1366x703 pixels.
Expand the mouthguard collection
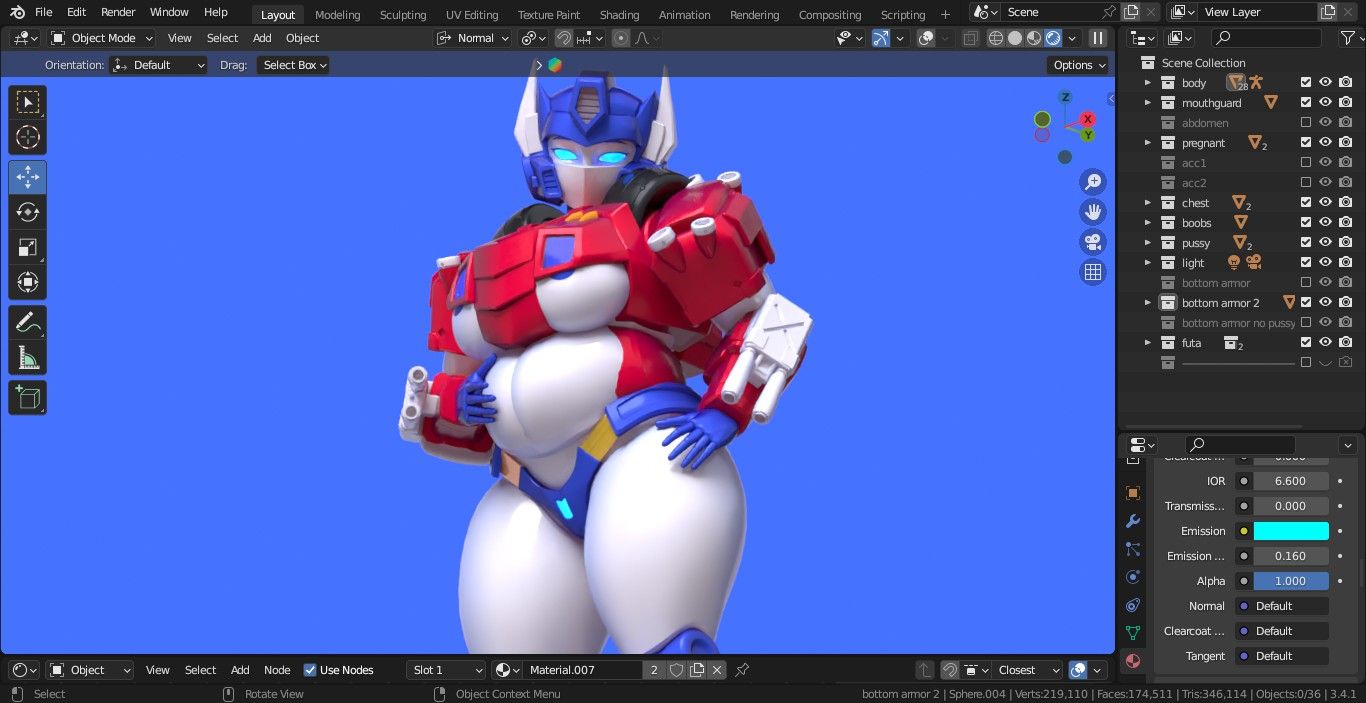pyautogui.click(x=1148, y=103)
